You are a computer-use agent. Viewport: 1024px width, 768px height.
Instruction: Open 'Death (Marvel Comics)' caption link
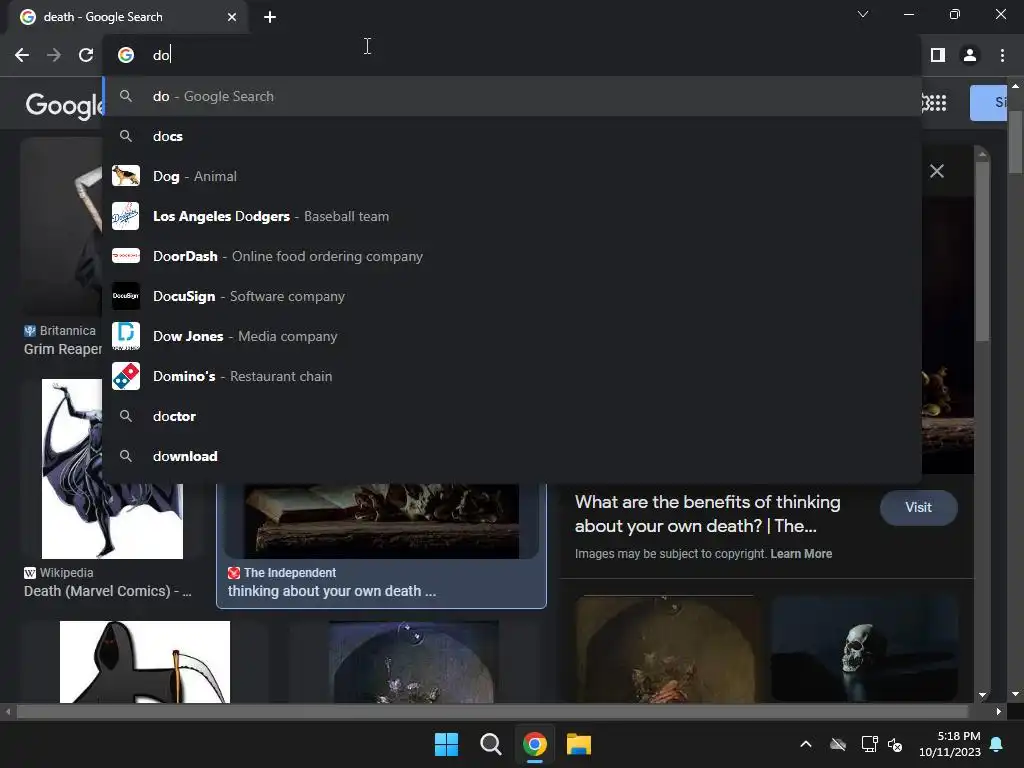coord(108,591)
